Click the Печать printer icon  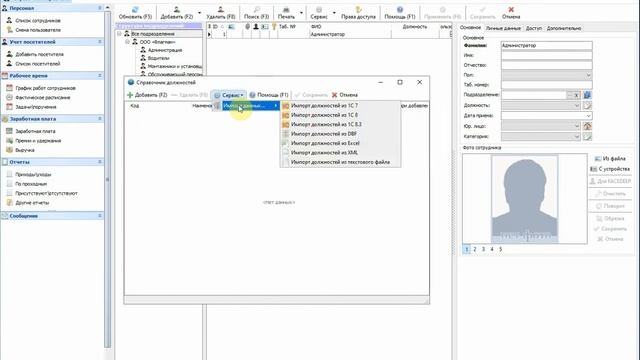coord(286,10)
